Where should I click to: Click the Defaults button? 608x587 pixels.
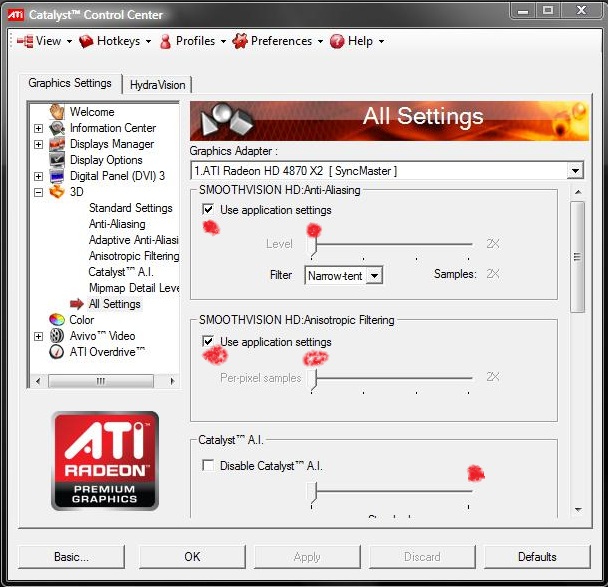click(537, 557)
